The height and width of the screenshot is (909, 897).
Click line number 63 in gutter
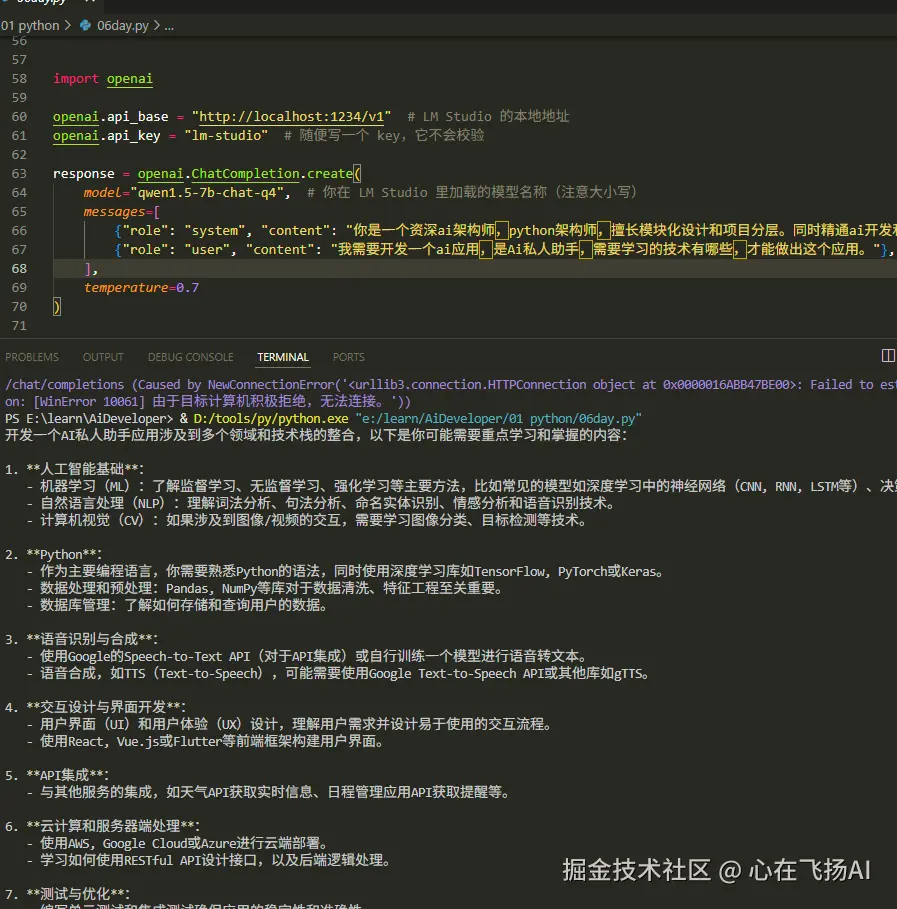point(19,173)
